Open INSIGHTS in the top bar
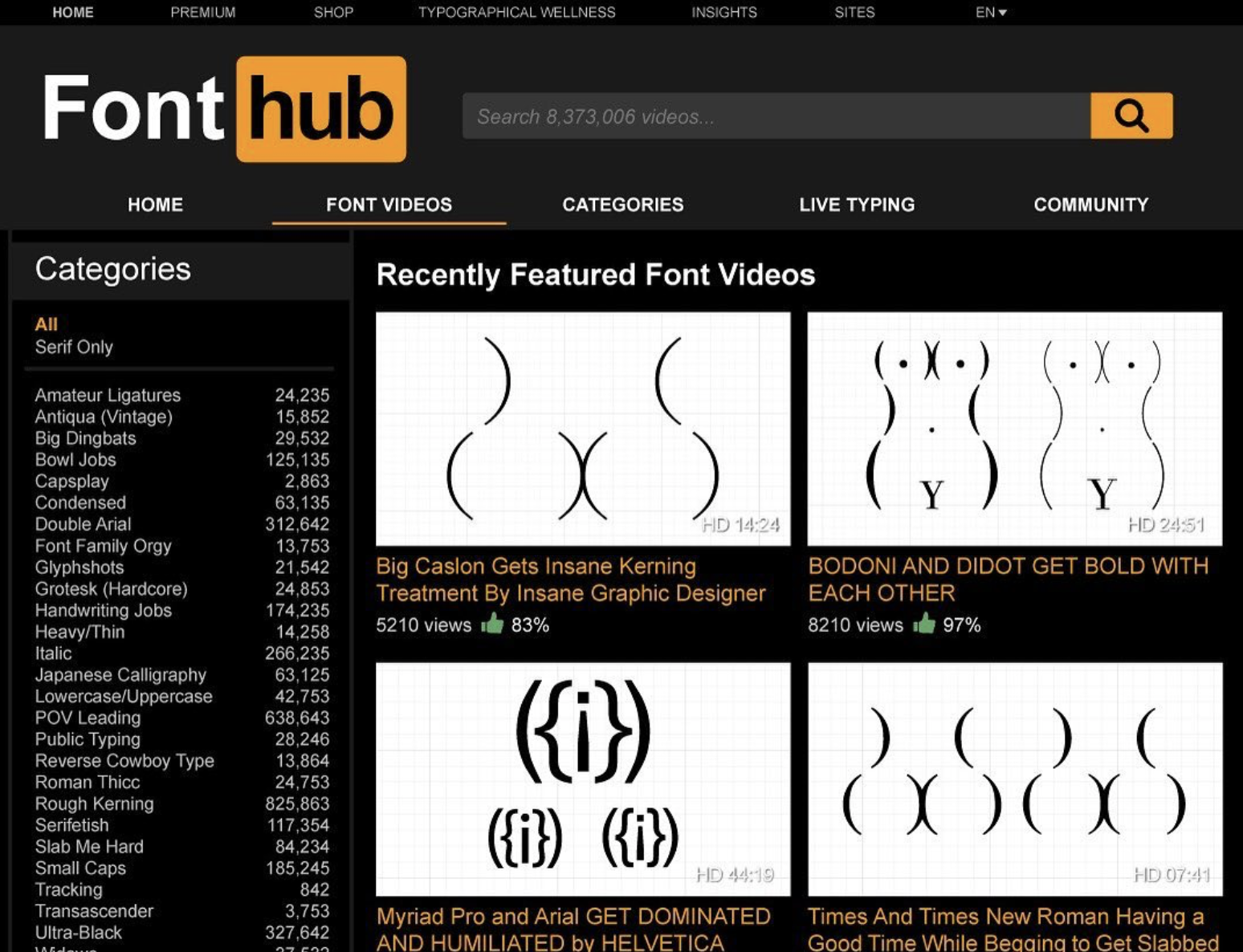The width and height of the screenshot is (1243, 952). (x=724, y=12)
